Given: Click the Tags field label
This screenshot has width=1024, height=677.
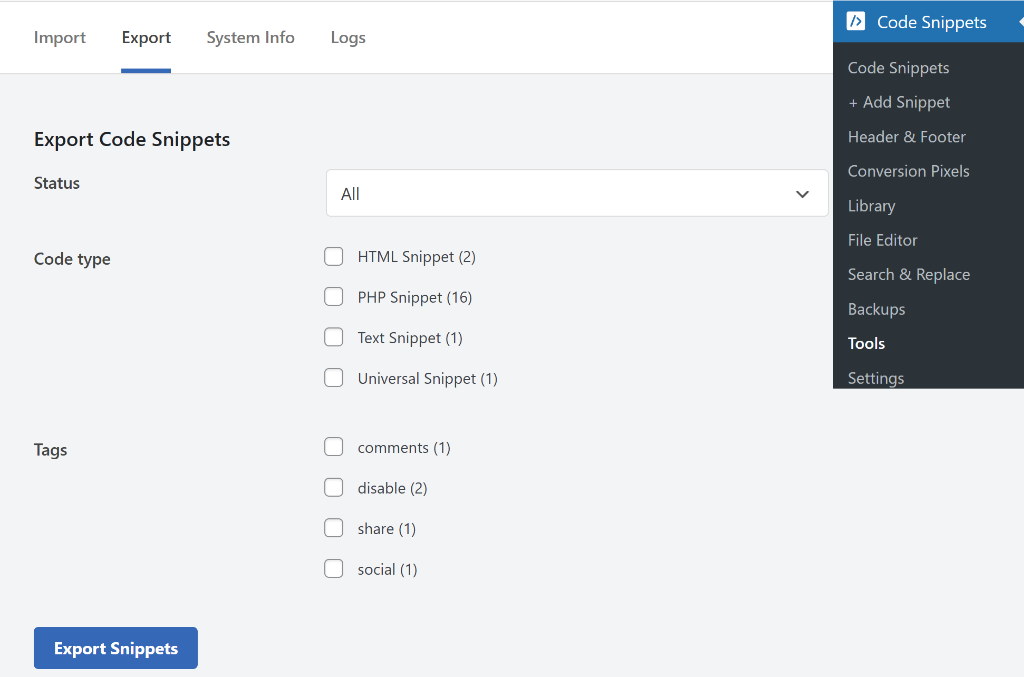Looking at the screenshot, I should 50,450.
